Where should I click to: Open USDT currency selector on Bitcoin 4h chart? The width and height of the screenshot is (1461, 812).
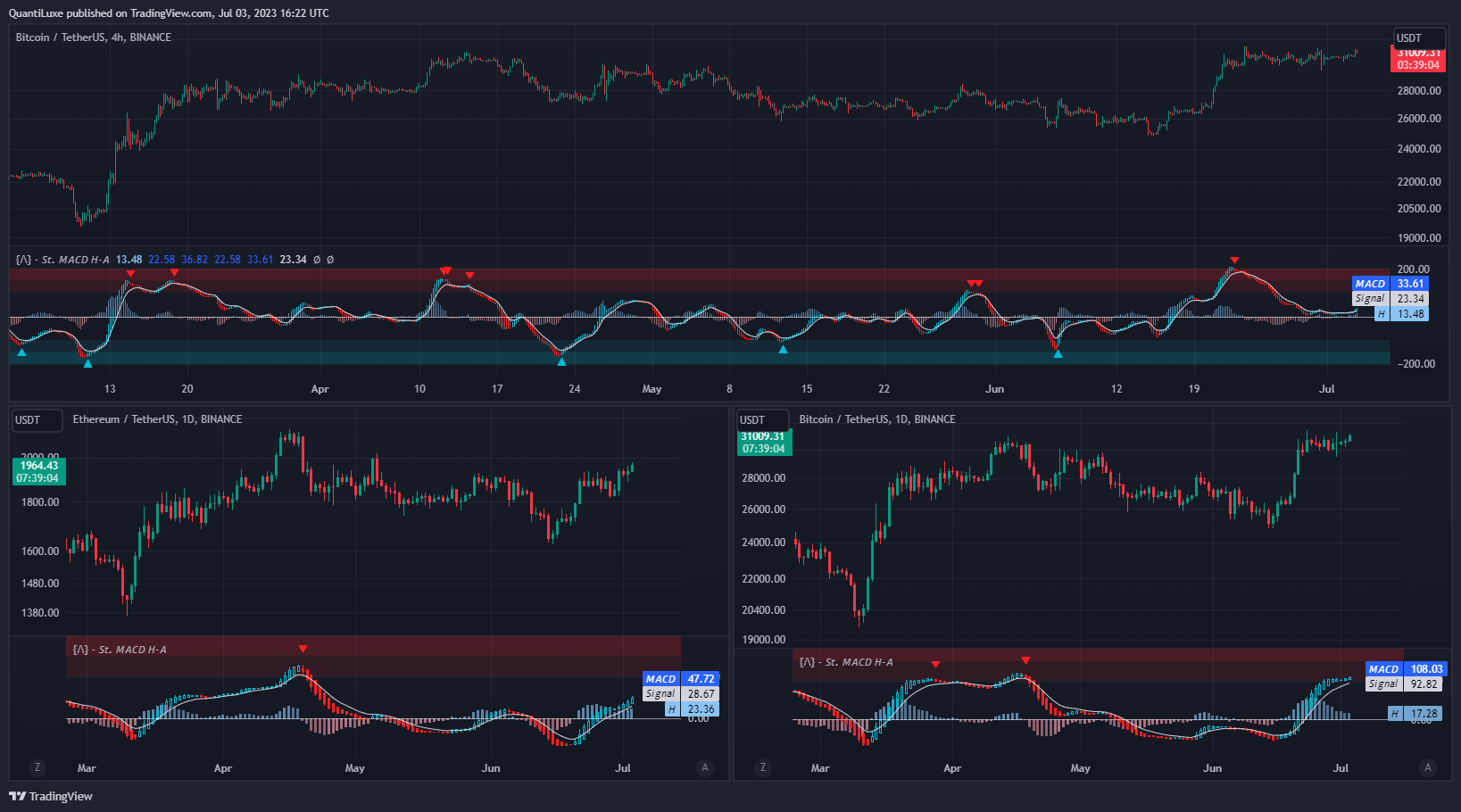tap(1419, 38)
